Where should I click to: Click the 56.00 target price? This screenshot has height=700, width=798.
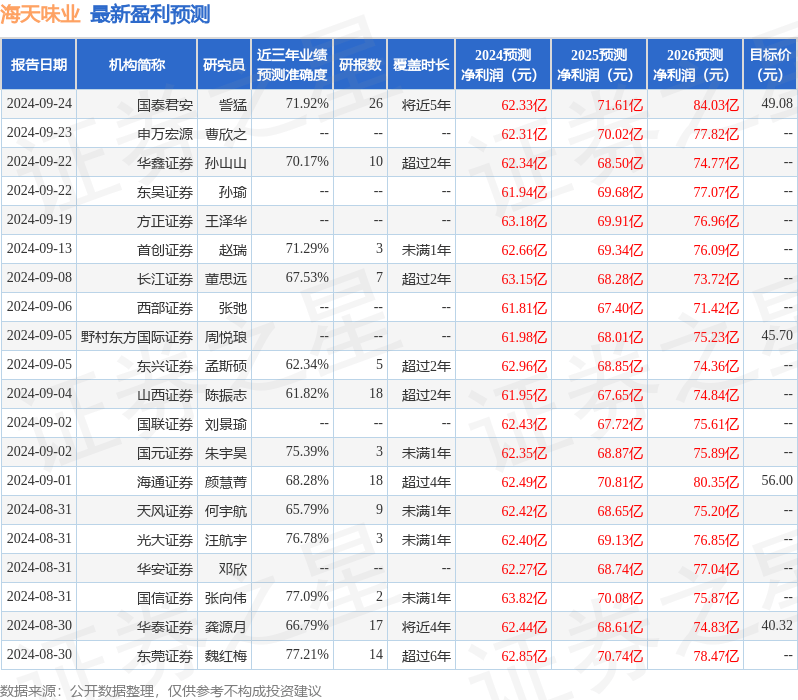tap(777, 481)
